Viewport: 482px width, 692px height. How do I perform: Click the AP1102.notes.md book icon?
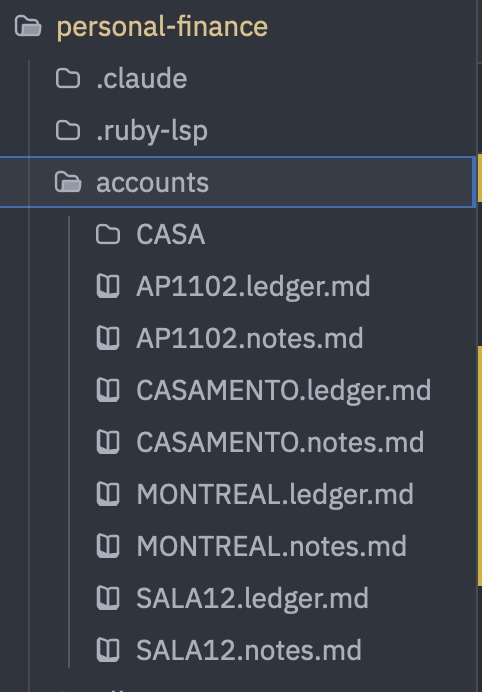tap(108, 338)
